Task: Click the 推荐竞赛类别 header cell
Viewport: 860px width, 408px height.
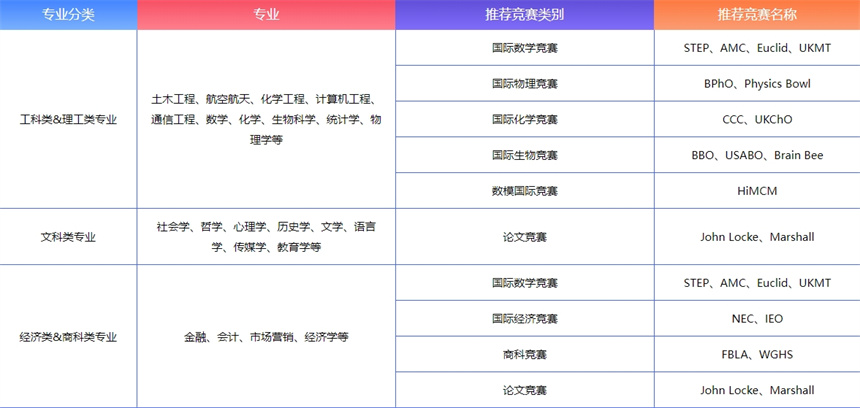Action: (x=524, y=15)
